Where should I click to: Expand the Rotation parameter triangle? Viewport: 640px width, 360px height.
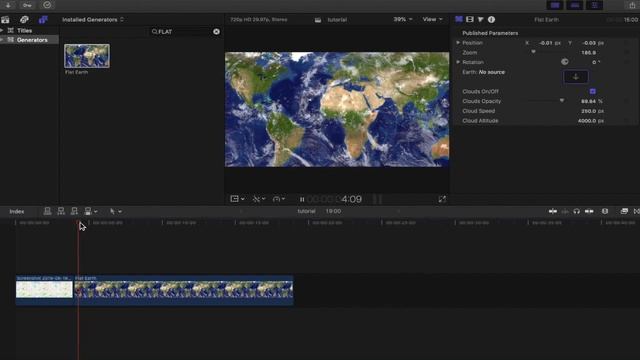[x=458, y=62]
